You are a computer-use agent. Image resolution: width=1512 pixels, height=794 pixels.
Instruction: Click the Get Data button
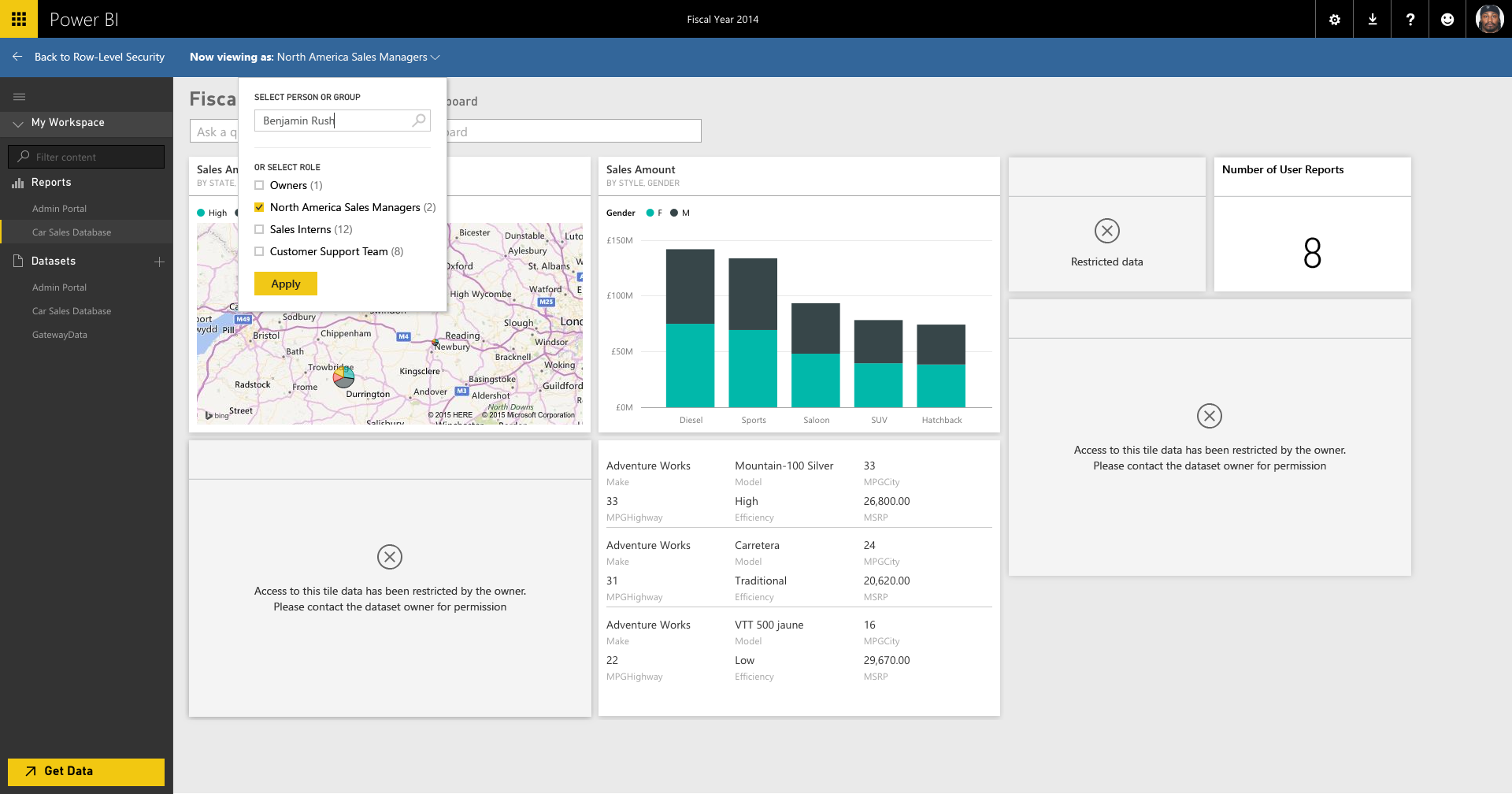(x=86, y=771)
